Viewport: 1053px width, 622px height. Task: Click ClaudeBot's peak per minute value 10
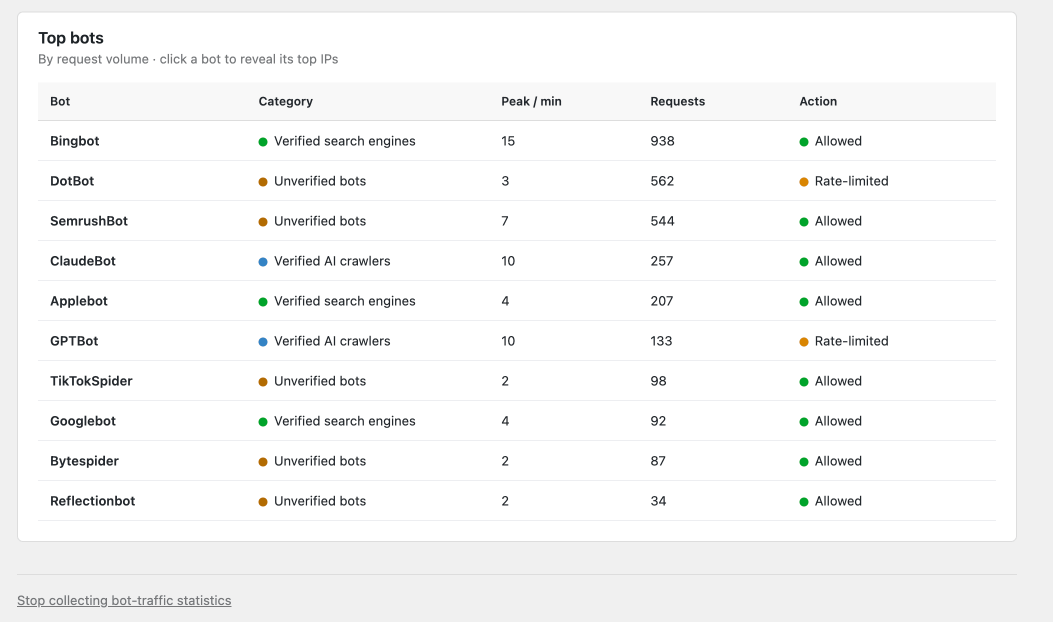[x=508, y=261]
